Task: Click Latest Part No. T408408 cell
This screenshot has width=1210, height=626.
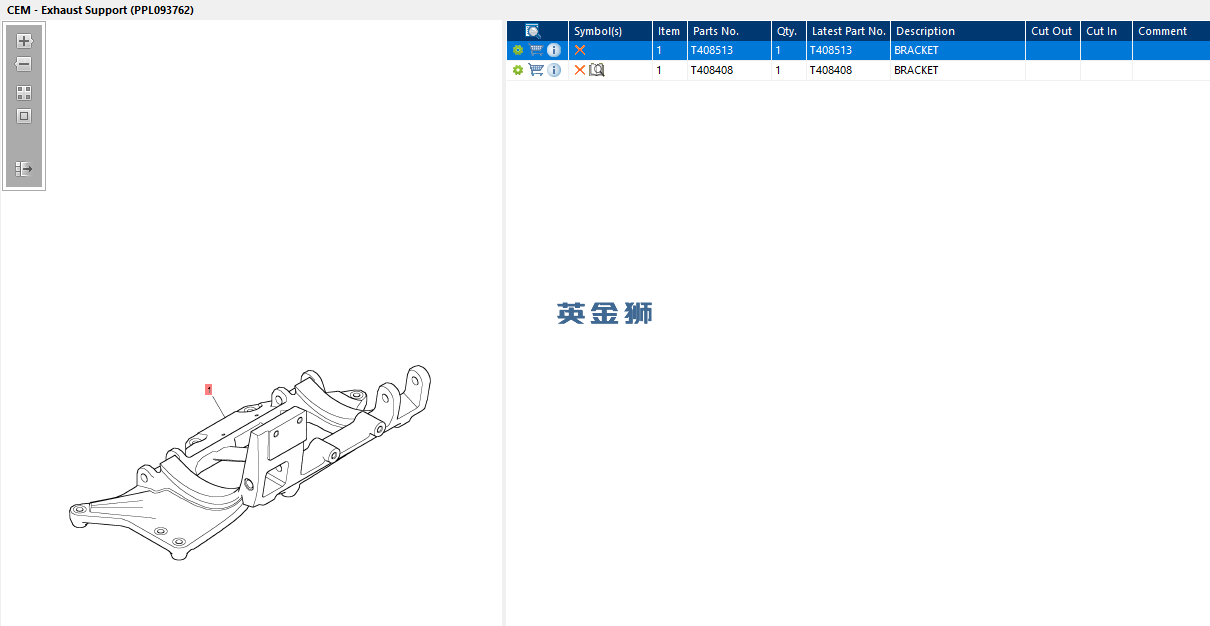Action: click(x=848, y=70)
